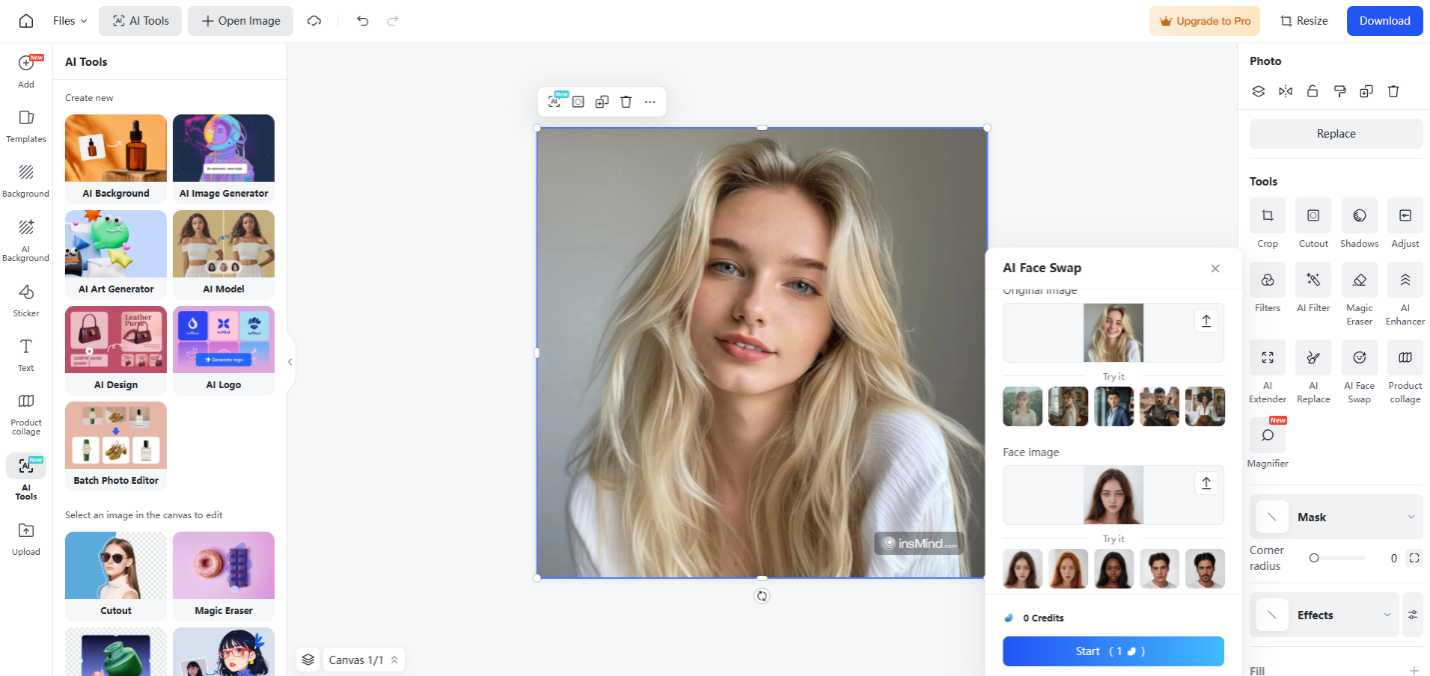1430x676 pixels.
Task: Click the copy style icon in Photo panel
Action: [1340, 91]
